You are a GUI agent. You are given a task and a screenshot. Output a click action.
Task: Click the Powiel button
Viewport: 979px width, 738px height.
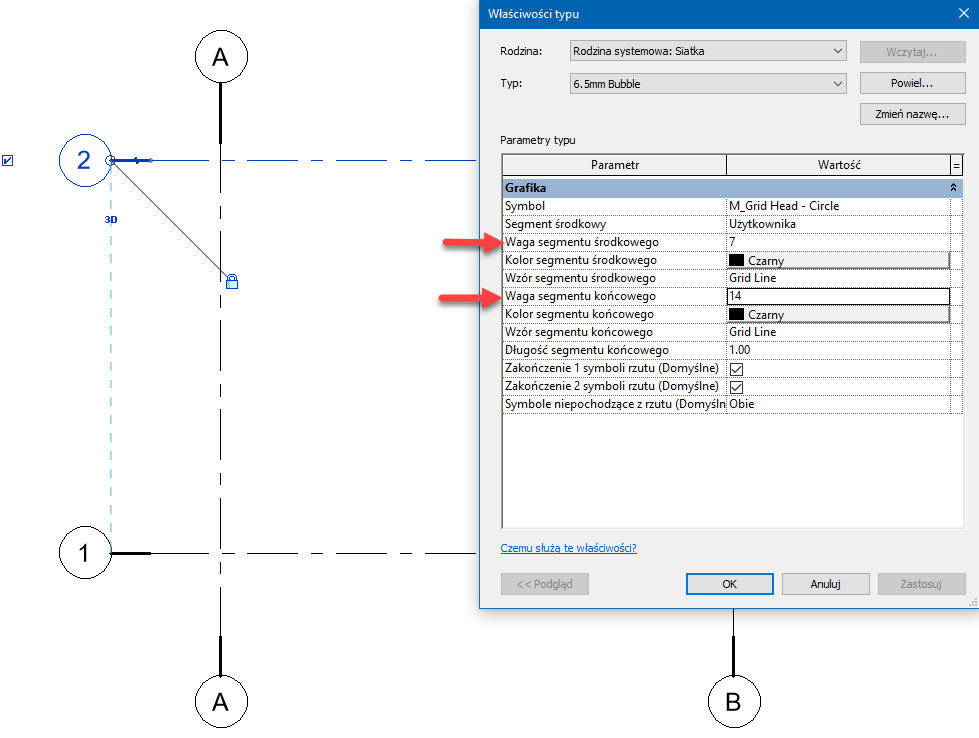(911, 83)
